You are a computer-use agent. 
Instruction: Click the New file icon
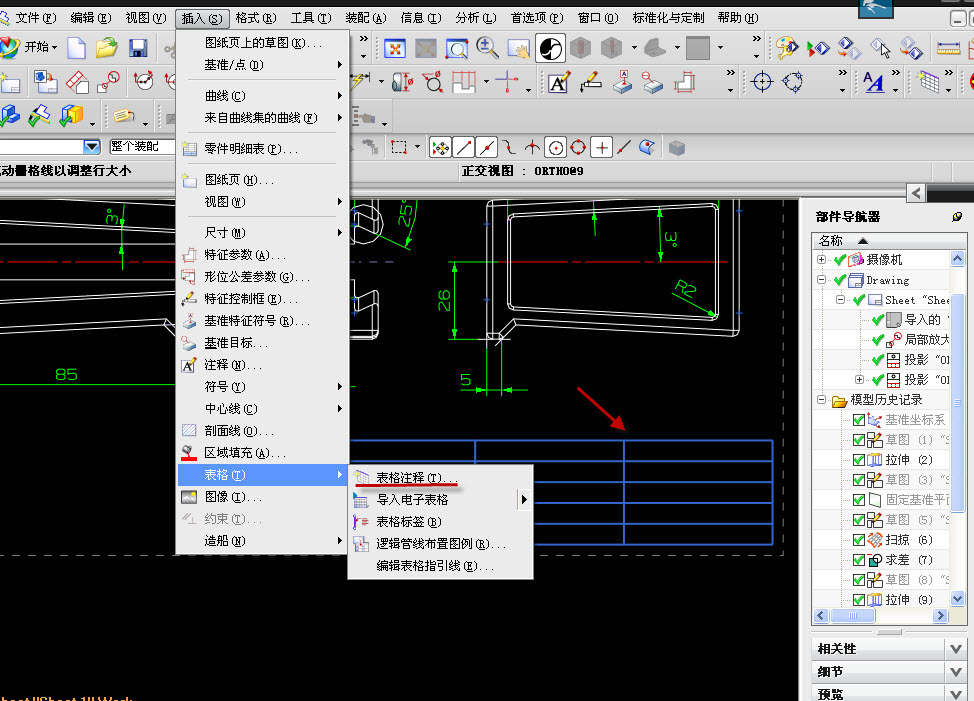pyautogui.click(x=76, y=48)
